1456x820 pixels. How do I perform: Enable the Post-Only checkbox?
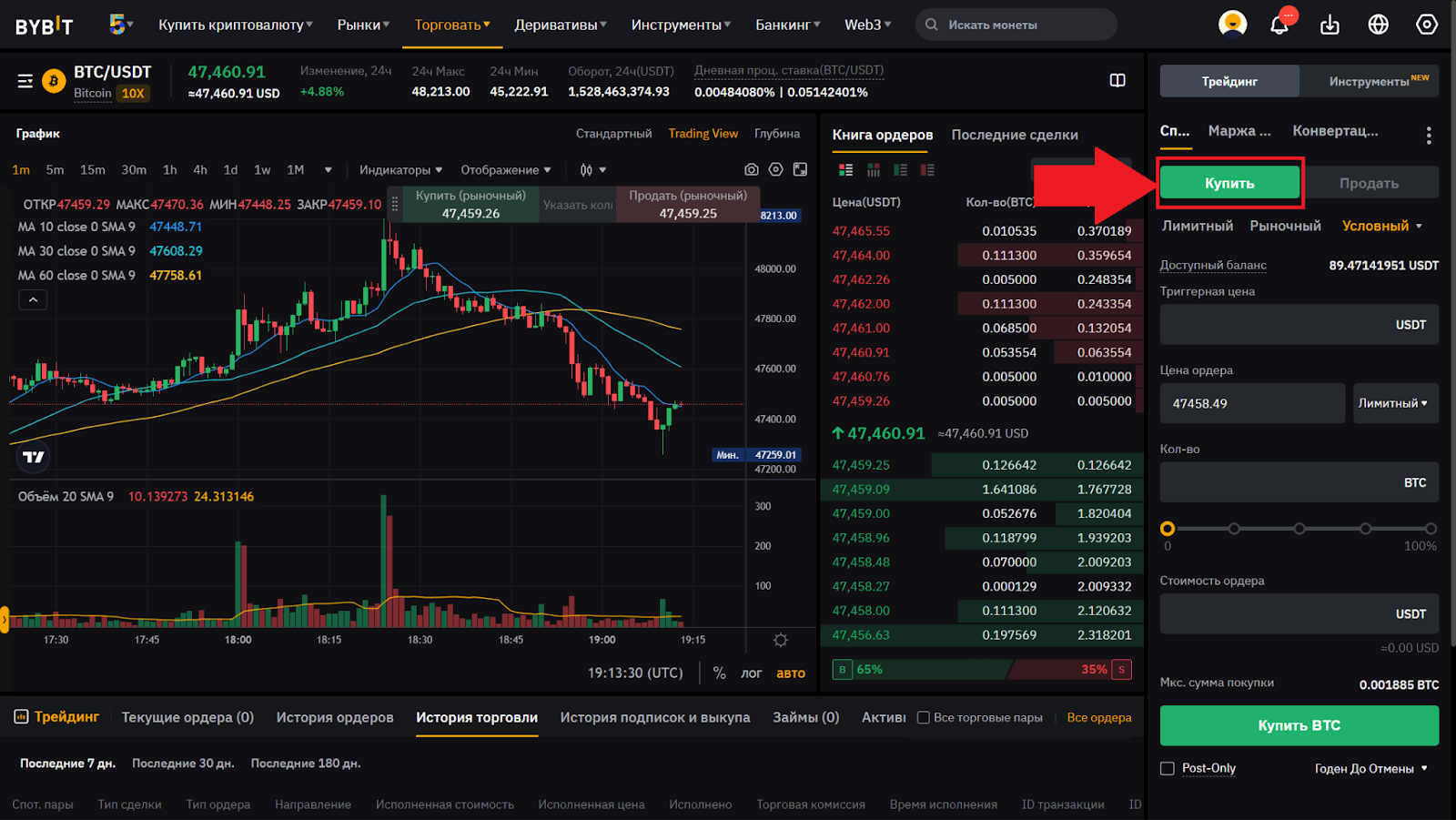[1168, 768]
